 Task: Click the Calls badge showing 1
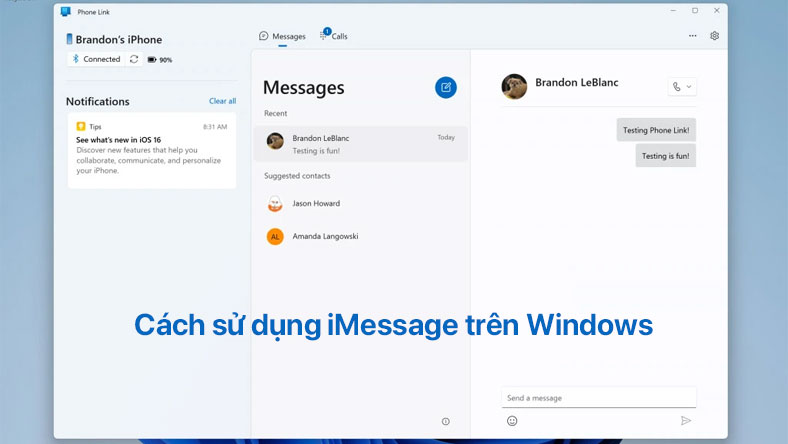pos(327,31)
